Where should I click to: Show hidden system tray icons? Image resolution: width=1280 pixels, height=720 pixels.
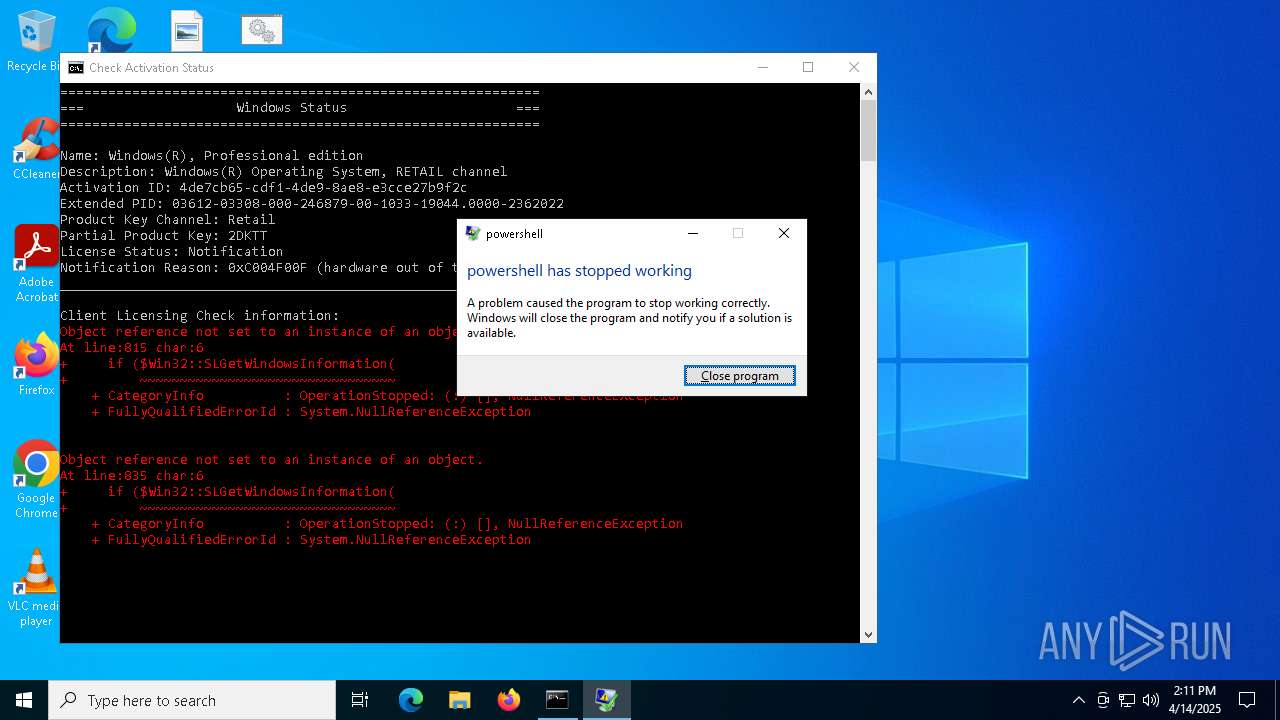pyautogui.click(x=1078, y=700)
